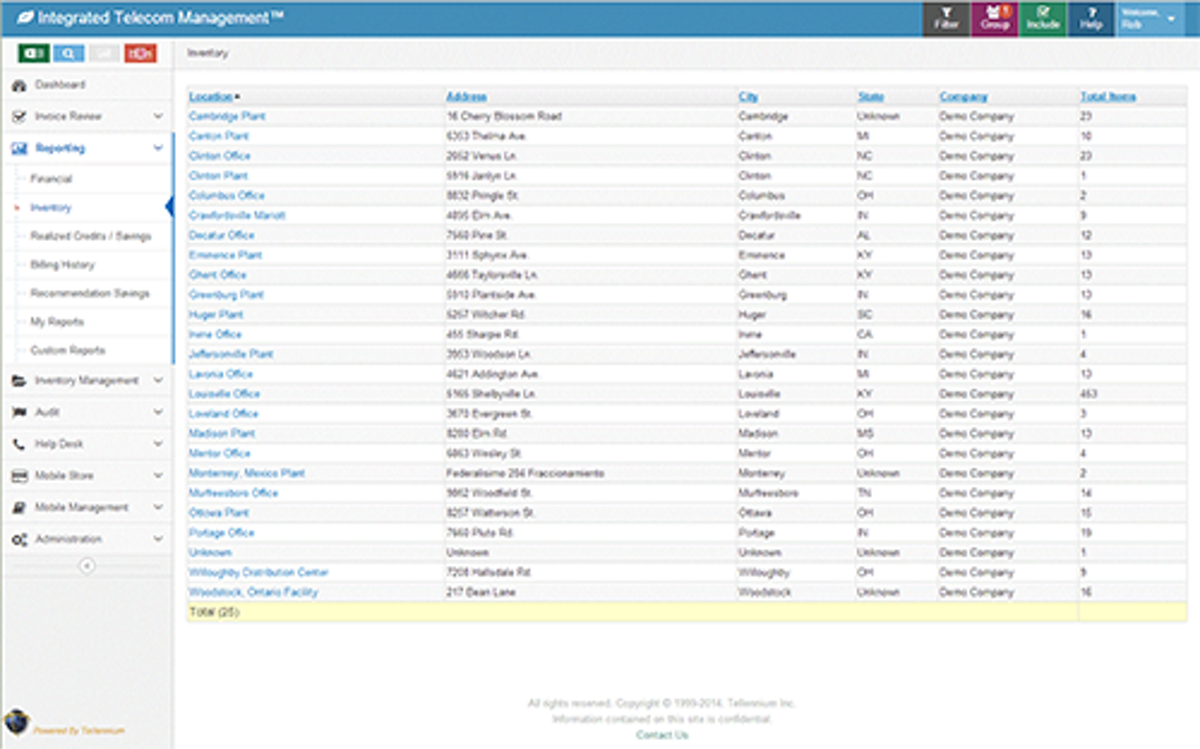Expand the Help Desk chevron

coord(158,444)
